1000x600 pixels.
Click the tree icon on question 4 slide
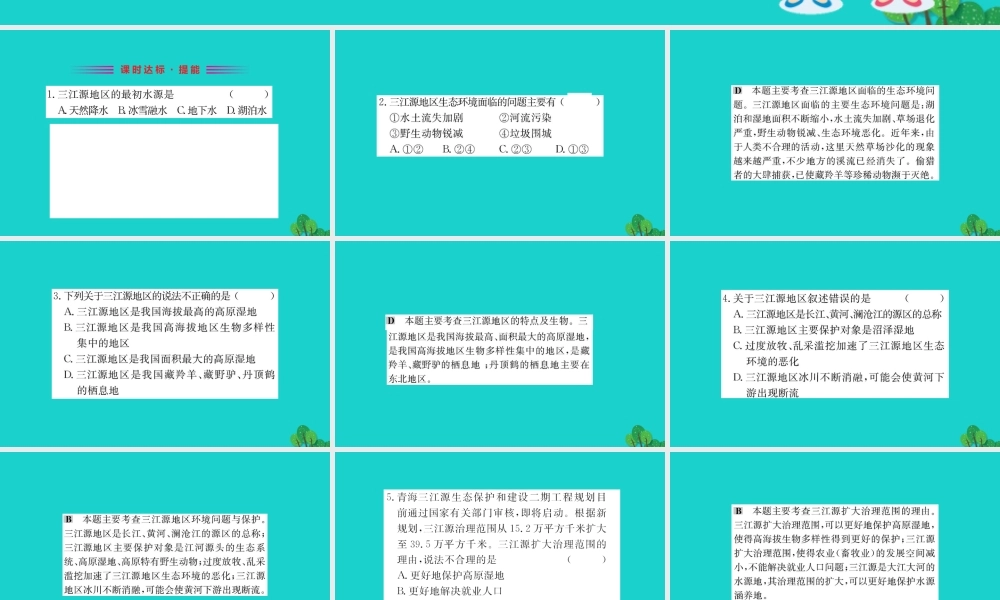979,436
